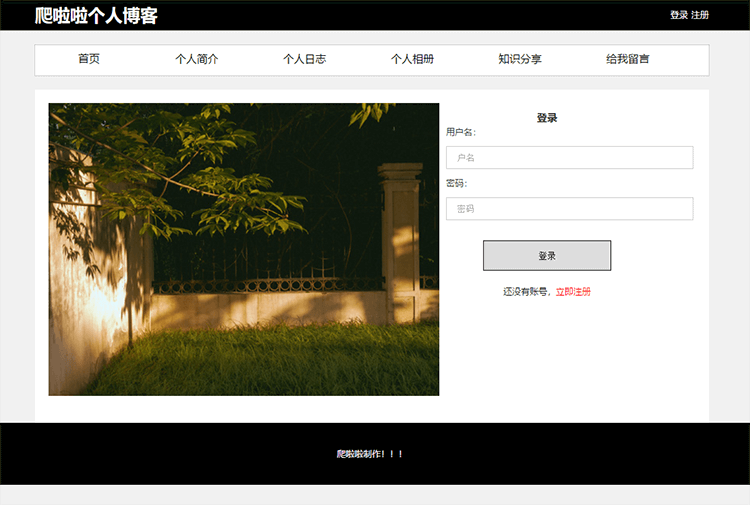Go to the 首页 navigation tab
The image size is (750, 505).
coord(89,59)
